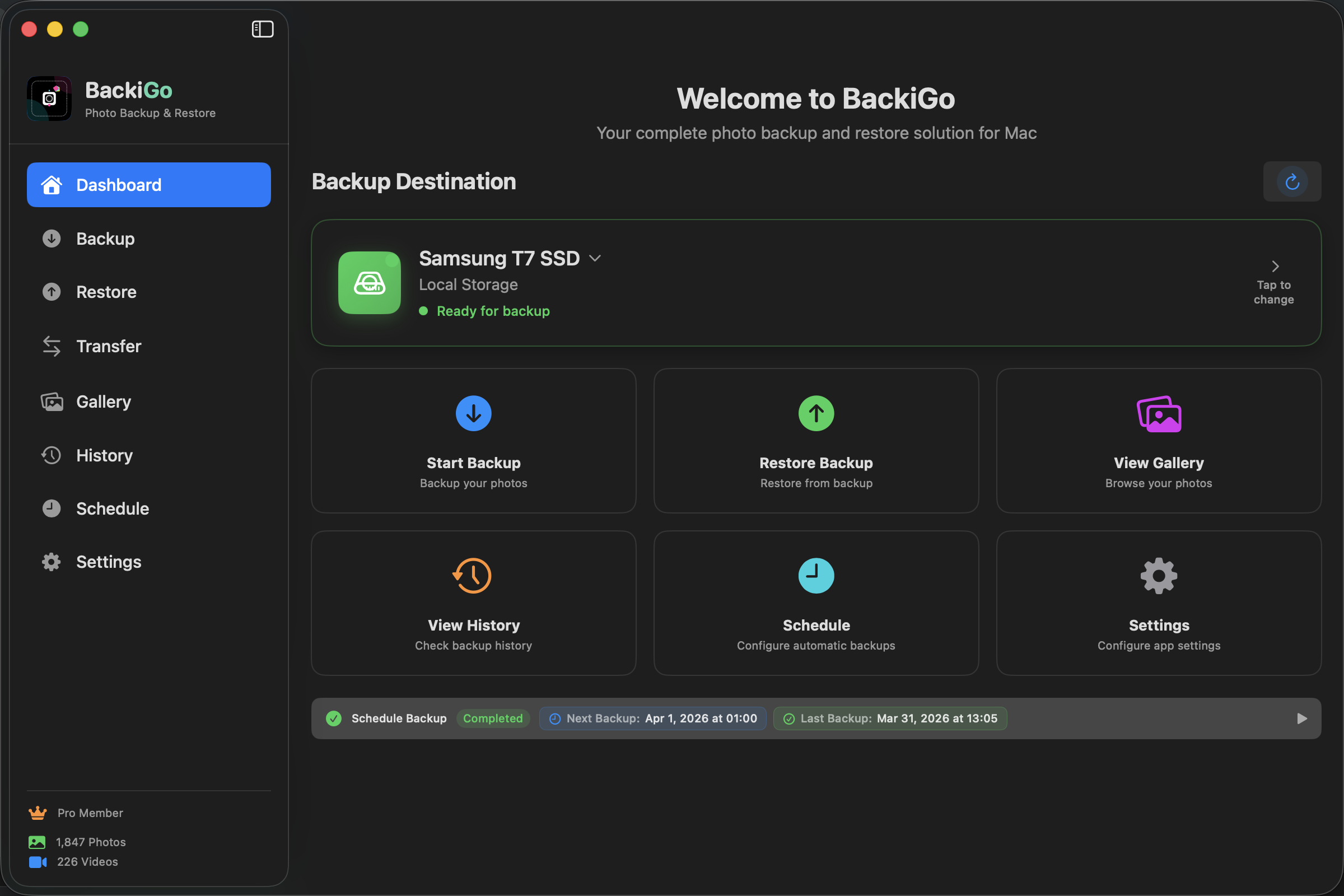The width and height of the screenshot is (1344, 896).
Task: Select Backup in the sidebar
Action: pyautogui.click(x=106, y=239)
